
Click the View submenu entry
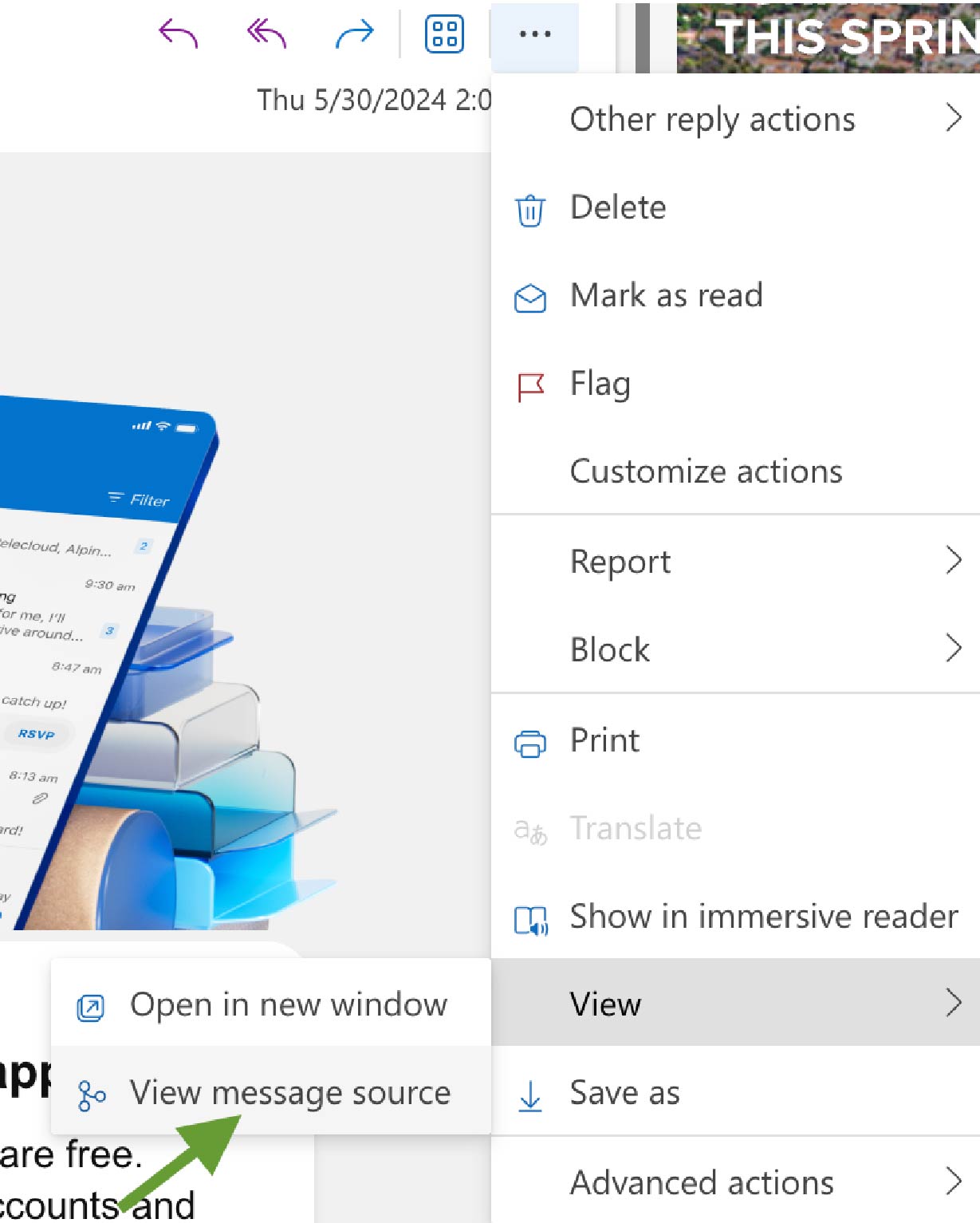point(604,1004)
